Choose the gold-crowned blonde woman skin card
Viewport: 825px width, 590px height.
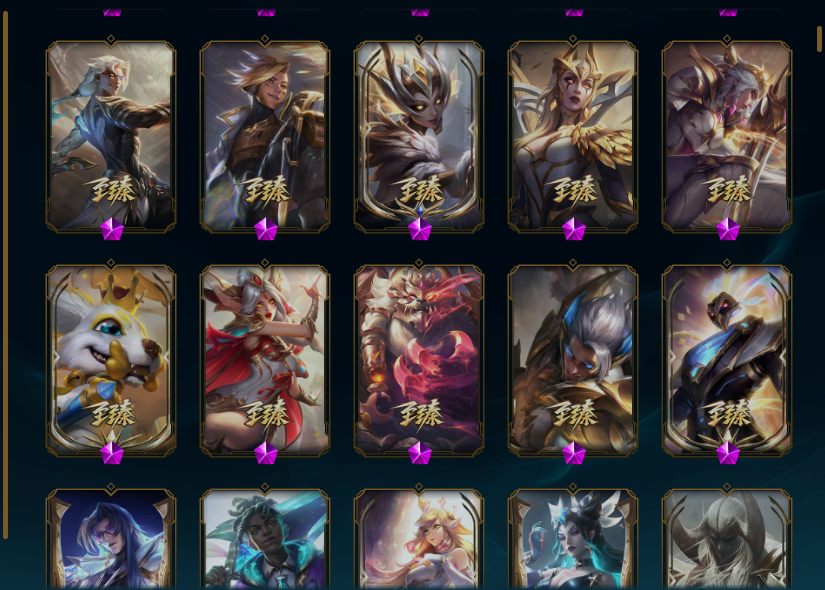(x=573, y=136)
